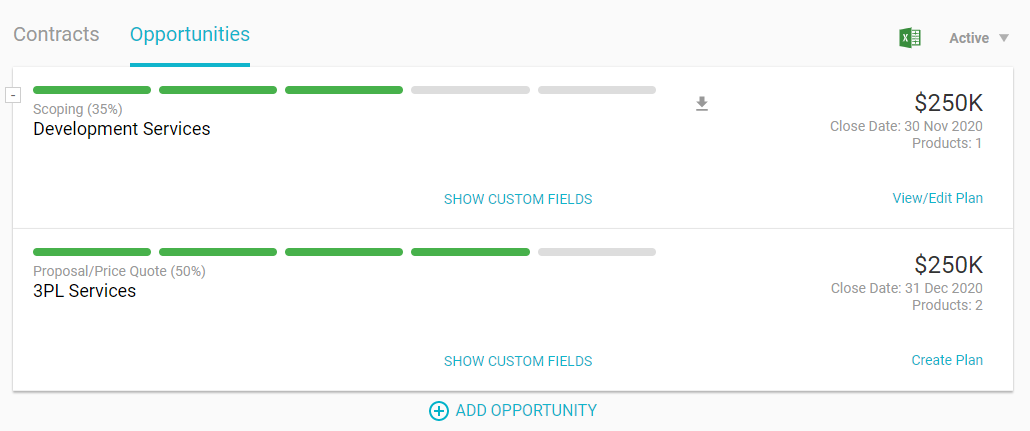This screenshot has height=431, width=1030.
Task: Click fourth gray stage of Development Services
Action: [x=470, y=90]
